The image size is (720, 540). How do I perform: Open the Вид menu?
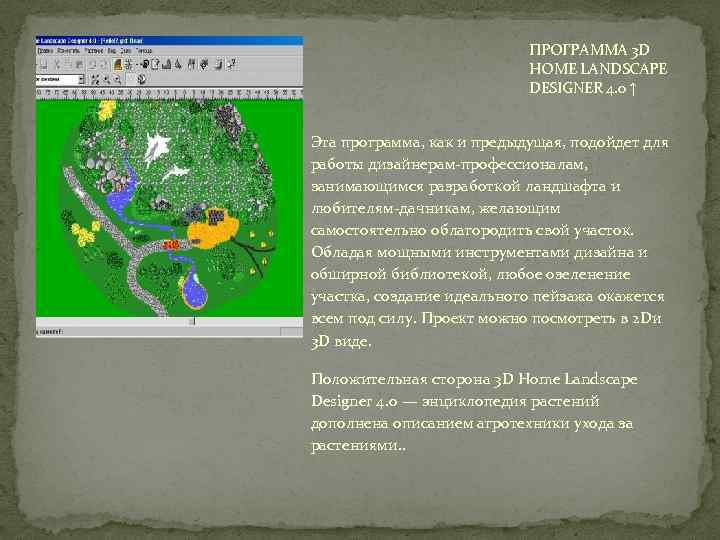[112, 51]
